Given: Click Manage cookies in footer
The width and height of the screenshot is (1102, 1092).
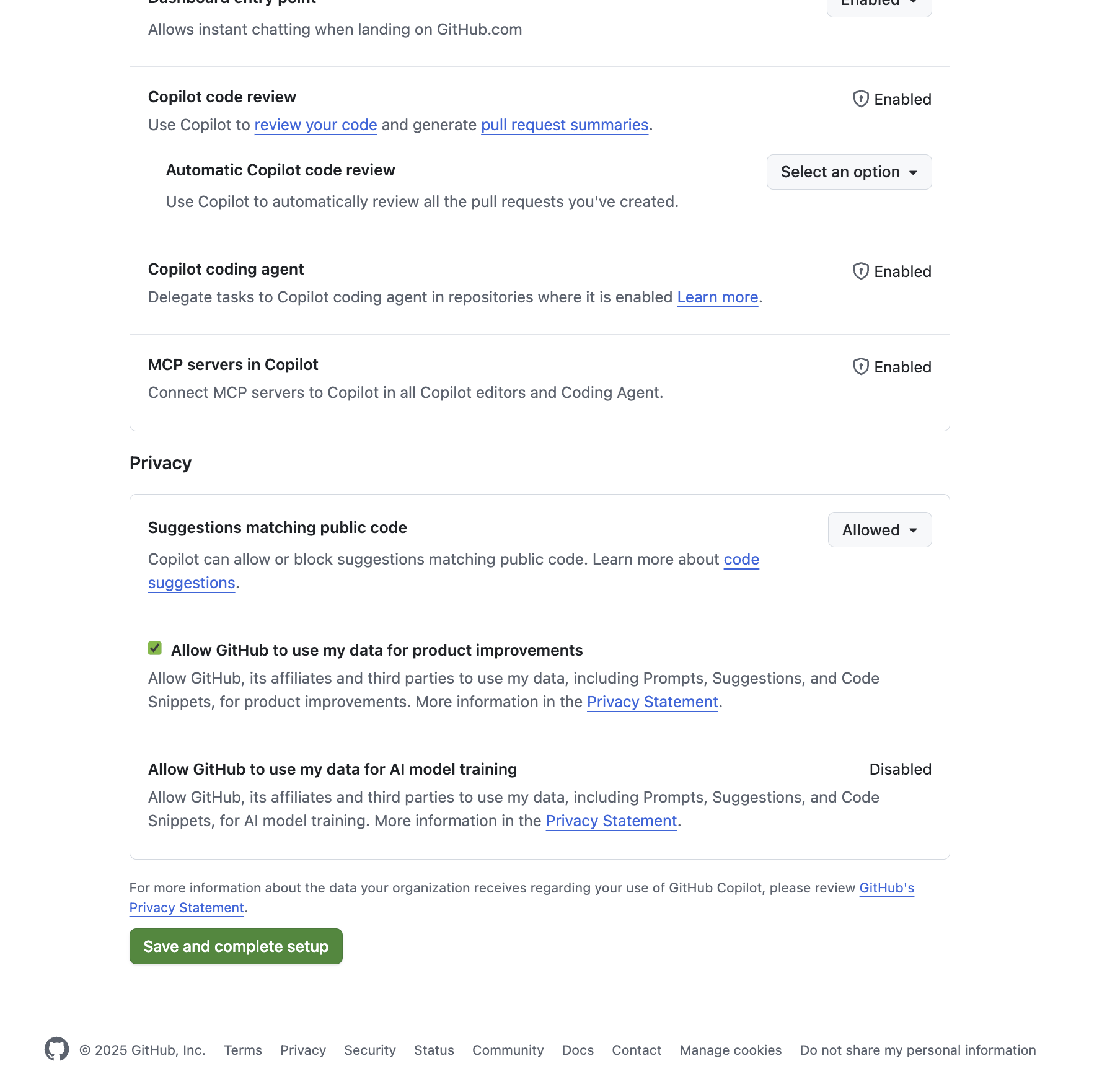Looking at the screenshot, I should pyautogui.click(x=730, y=1050).
